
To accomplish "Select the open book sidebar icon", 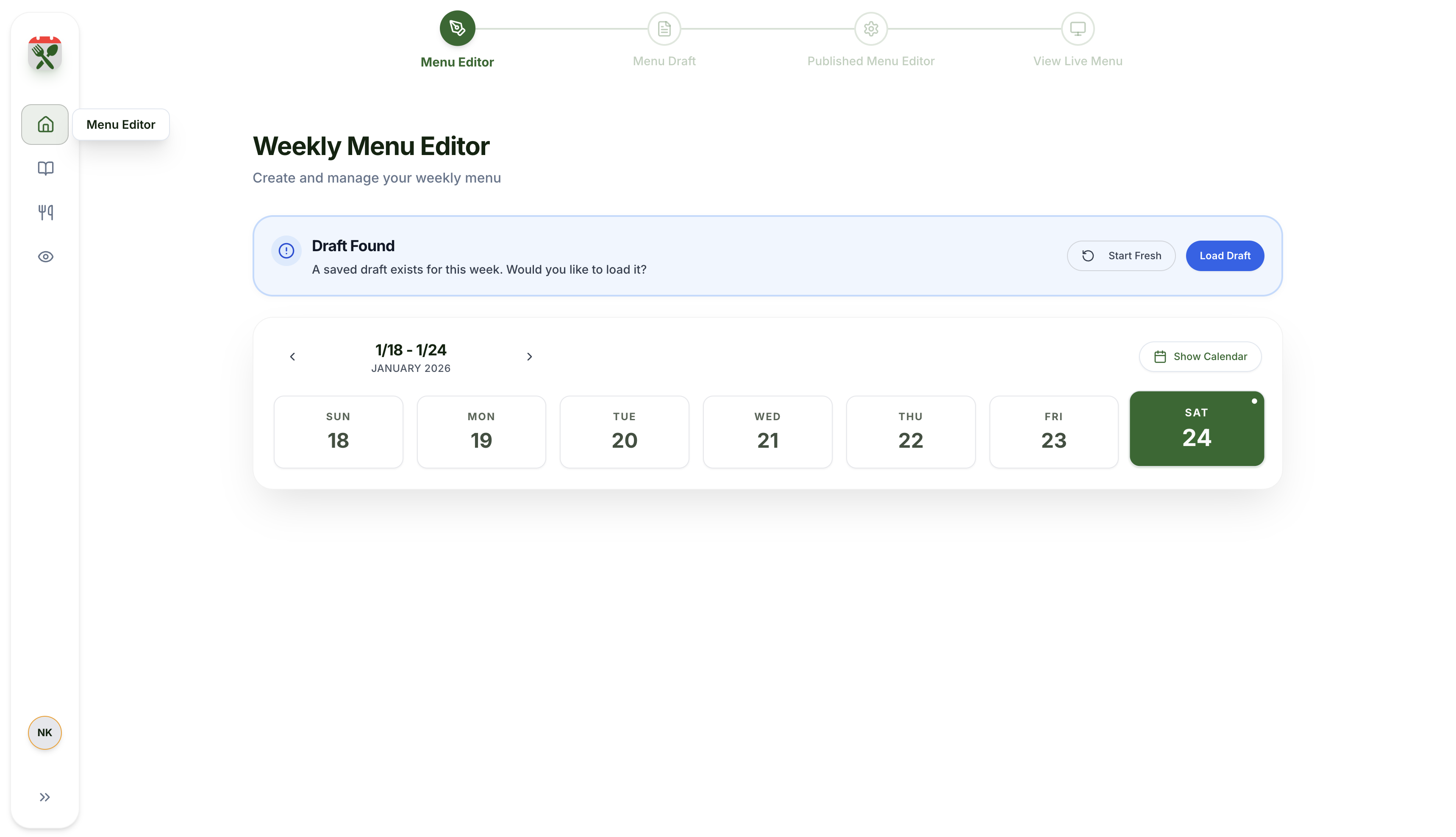I will pyautogui.click(x=44, y=168).
